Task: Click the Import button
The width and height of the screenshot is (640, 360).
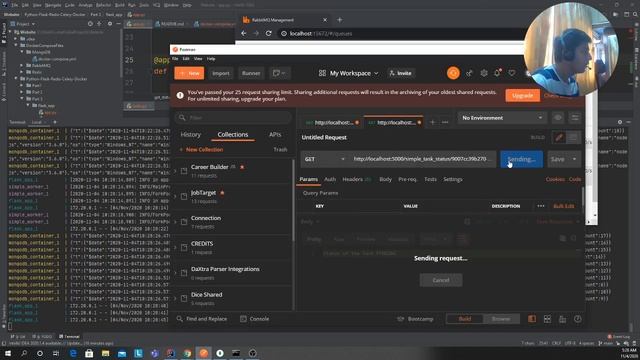Action: [x=221, y=73]
